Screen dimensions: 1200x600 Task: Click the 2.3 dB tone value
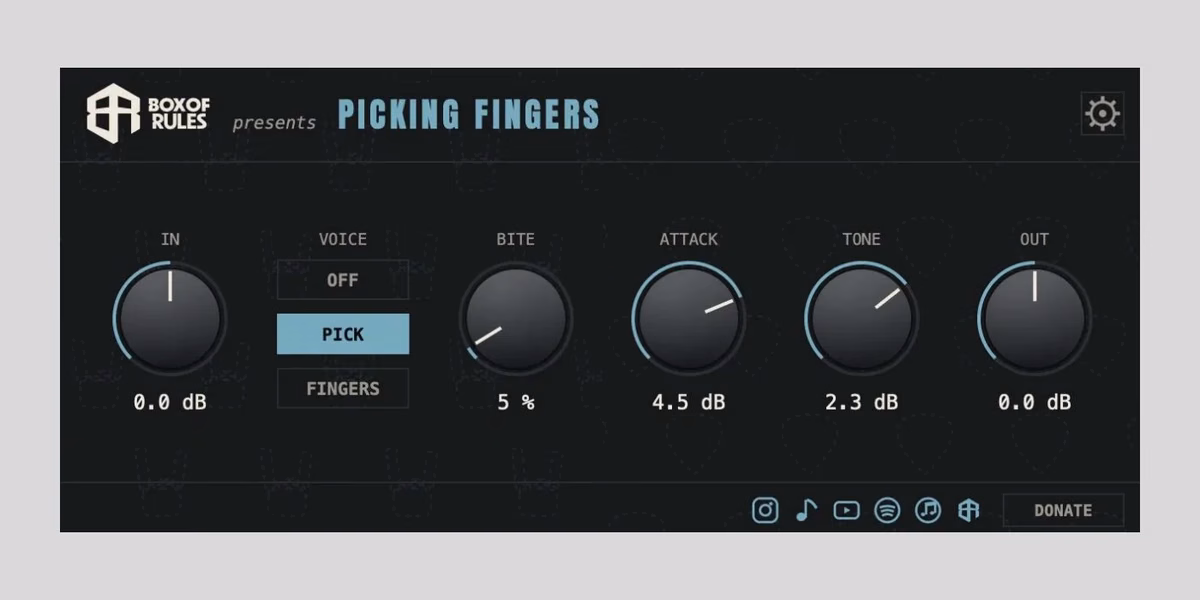click(861, 402)
